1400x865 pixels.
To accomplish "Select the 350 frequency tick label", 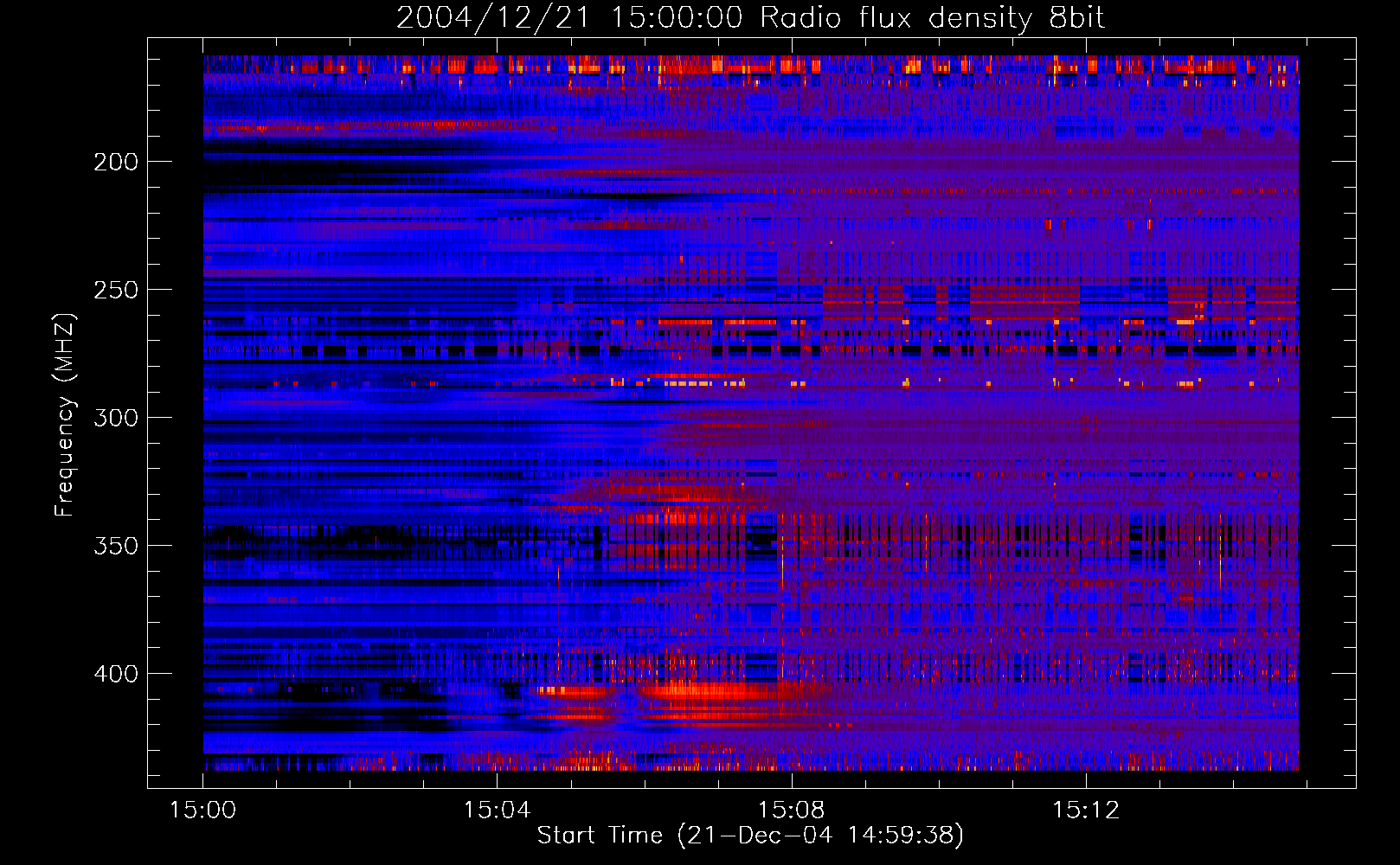I will 116,546.
